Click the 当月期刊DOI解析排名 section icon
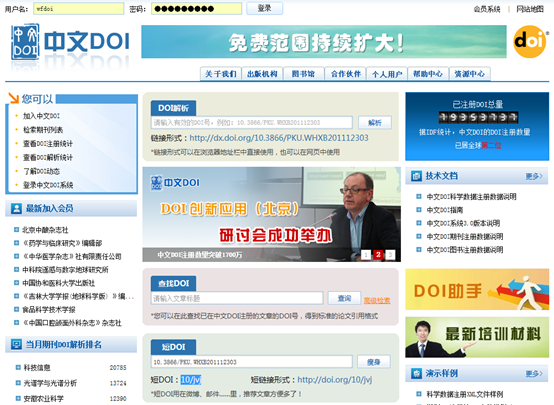Image resolution: width=554 pixels, height=405 pixels. (16, 345)
